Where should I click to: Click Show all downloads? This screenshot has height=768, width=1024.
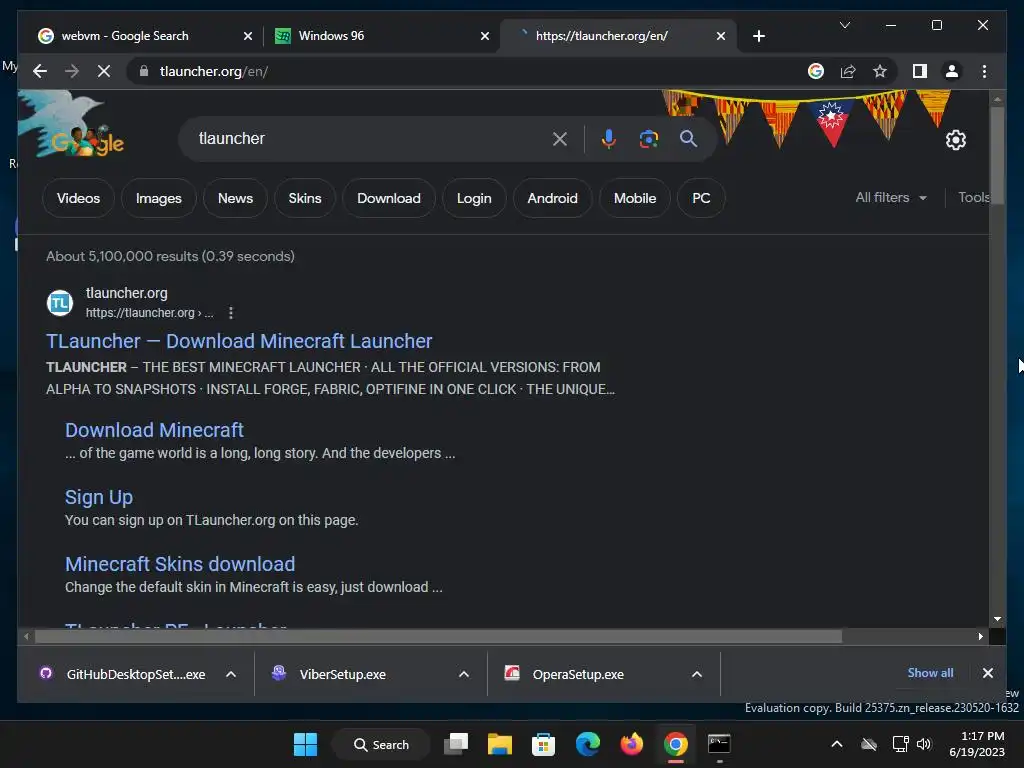tap(930, 673)
